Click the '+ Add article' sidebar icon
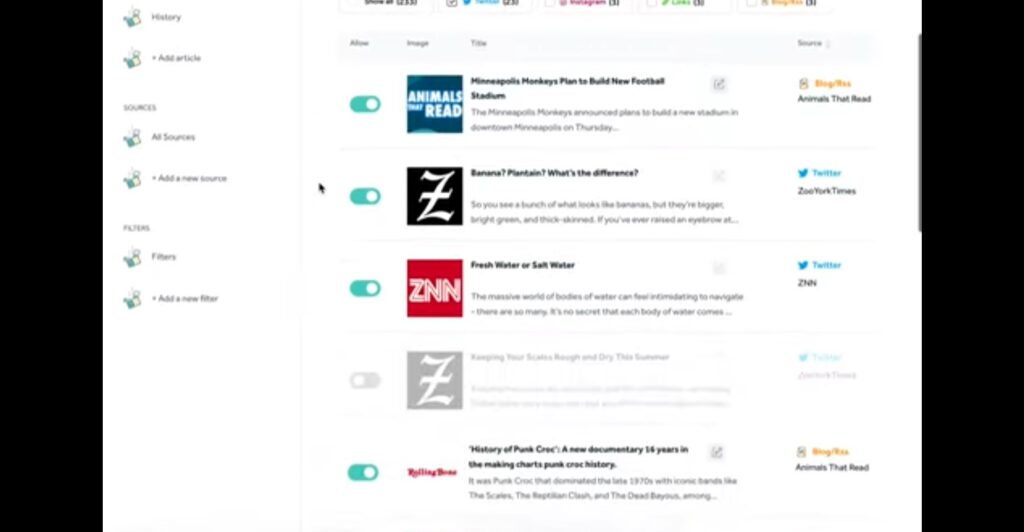The width and height of the screenshot is (1024, 532). 133,59
